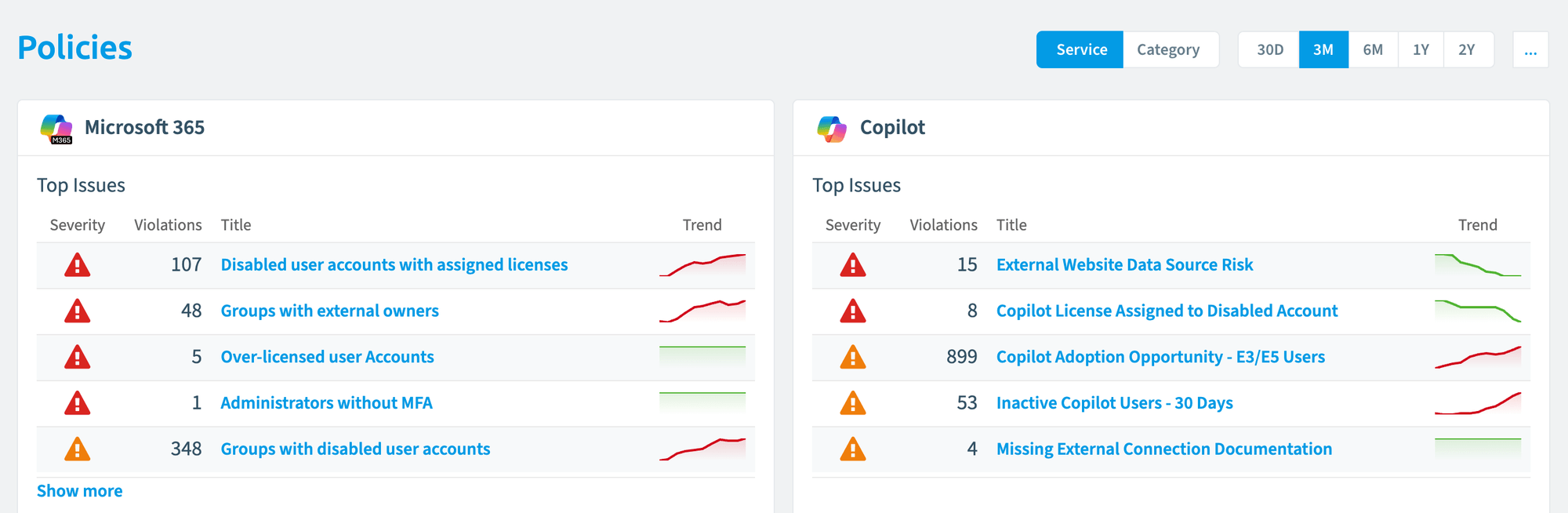1568x513 pixels.
Task: Click trend chart for Groups with external owners
Action: [x=702, y=311]
